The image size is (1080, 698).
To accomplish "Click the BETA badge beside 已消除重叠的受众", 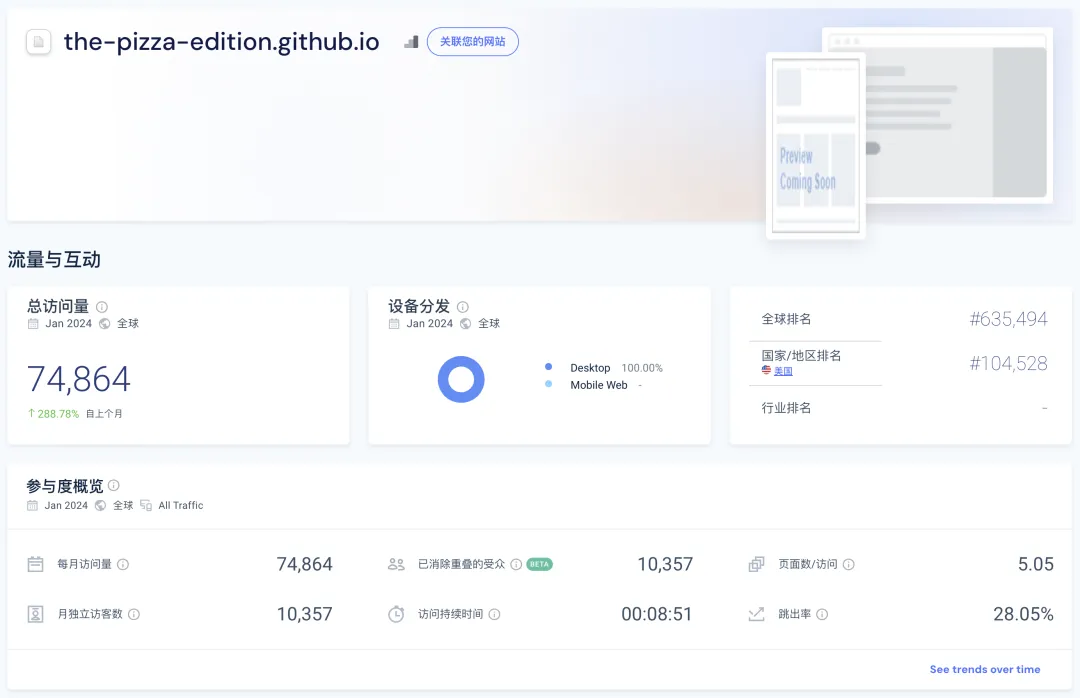I will (x=539, y=565).
